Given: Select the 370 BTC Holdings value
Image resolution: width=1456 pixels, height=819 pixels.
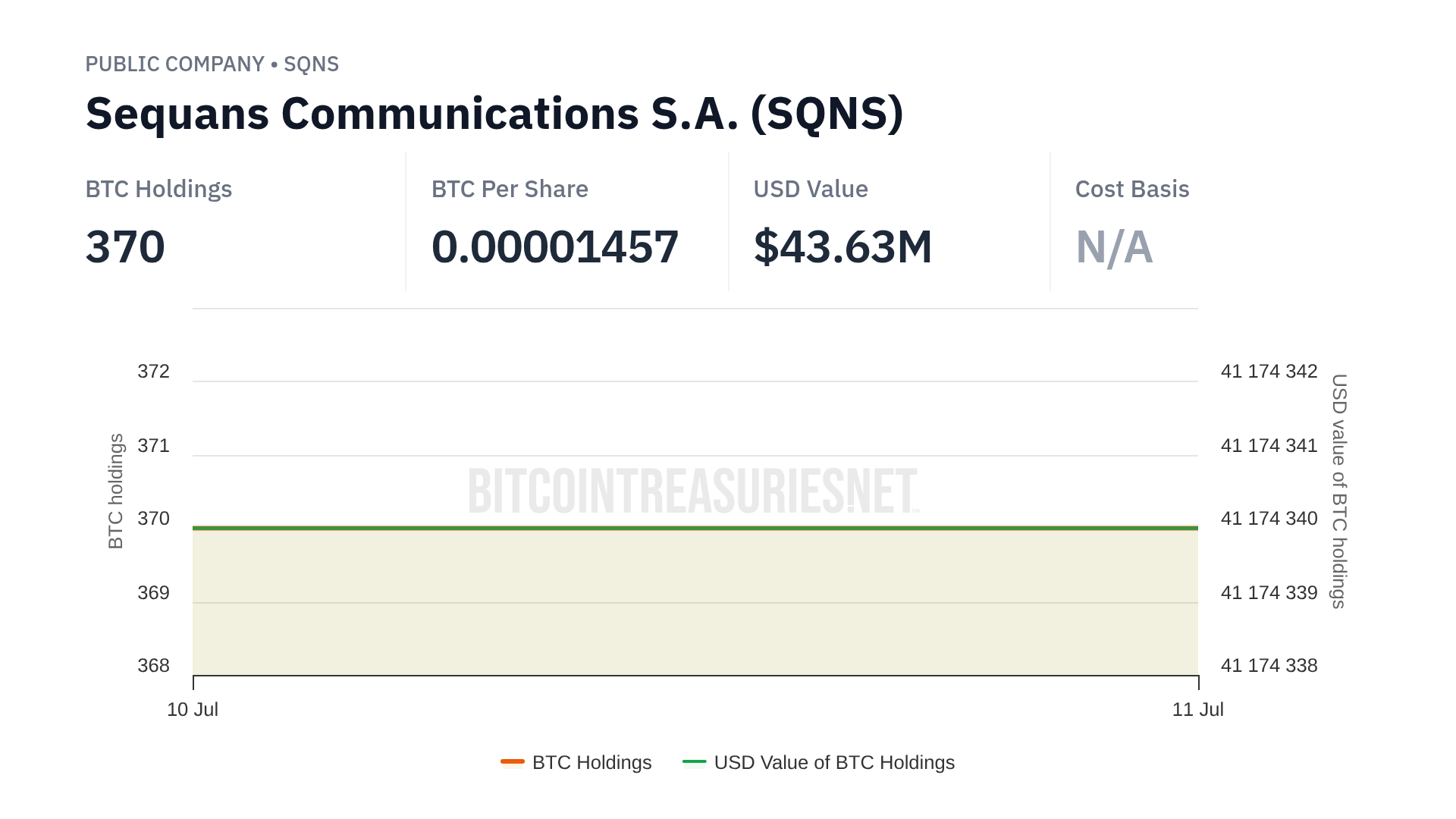Looking at the screenshot, I should click(125, 247).
